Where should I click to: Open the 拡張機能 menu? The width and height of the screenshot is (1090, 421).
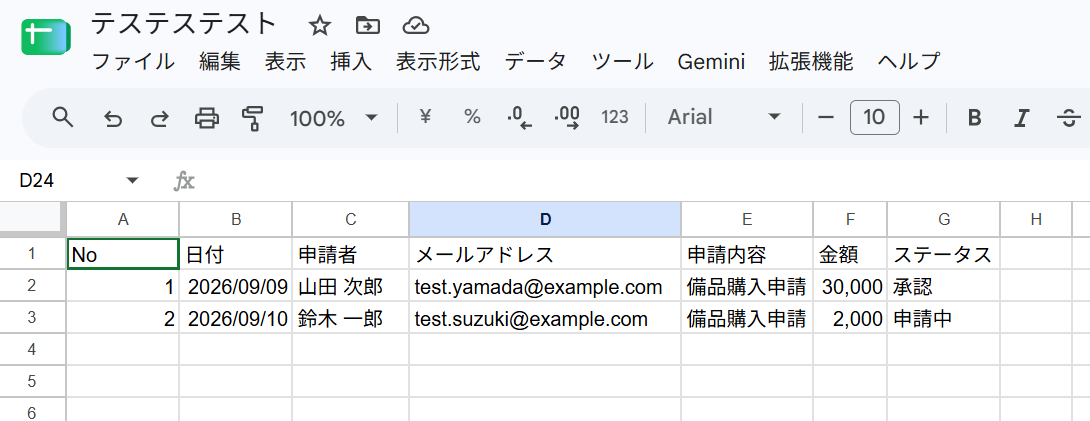coord(811,62)
